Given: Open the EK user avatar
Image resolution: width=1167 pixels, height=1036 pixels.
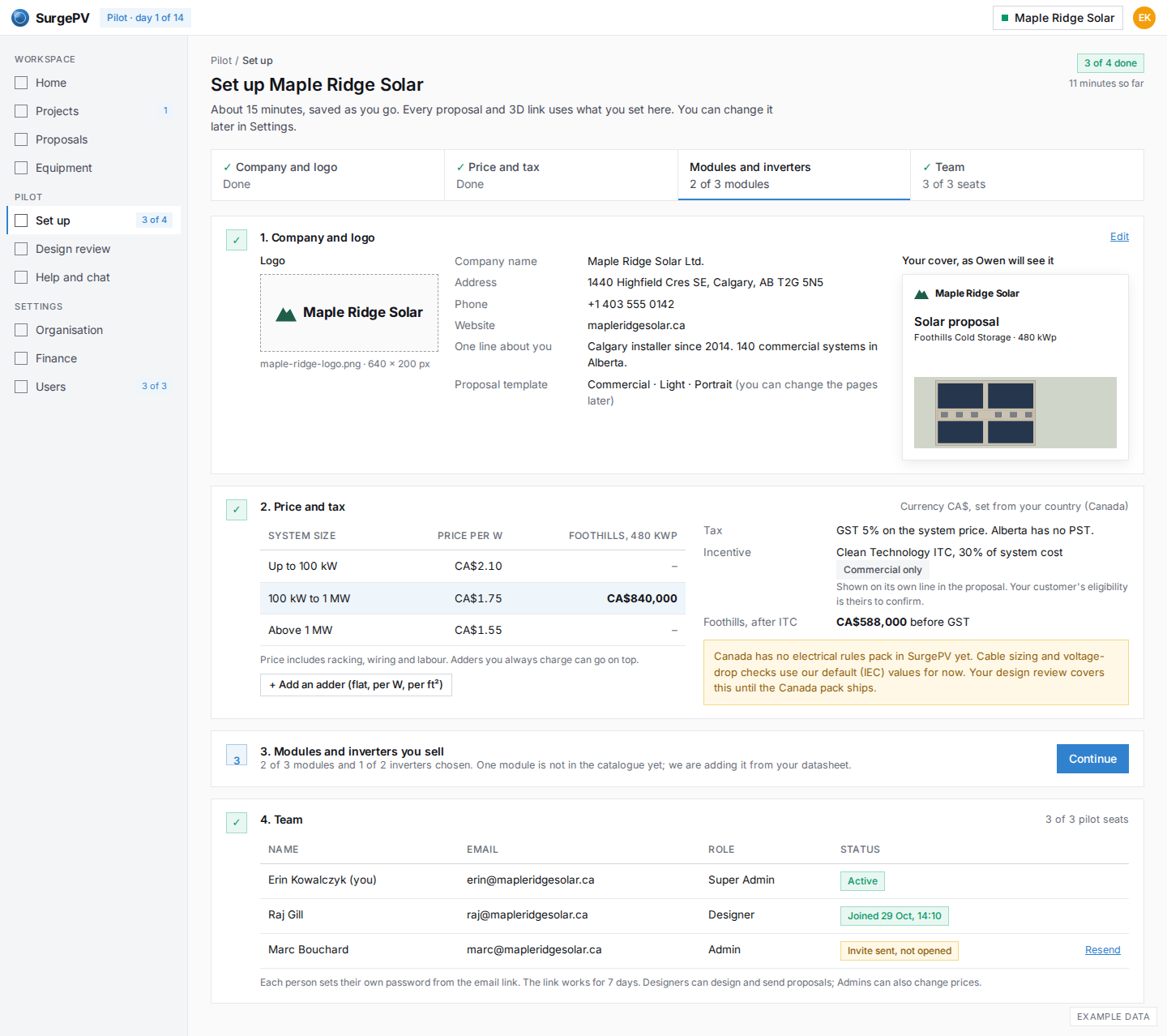Looking at the screenshot, I should coord(1143,18).
